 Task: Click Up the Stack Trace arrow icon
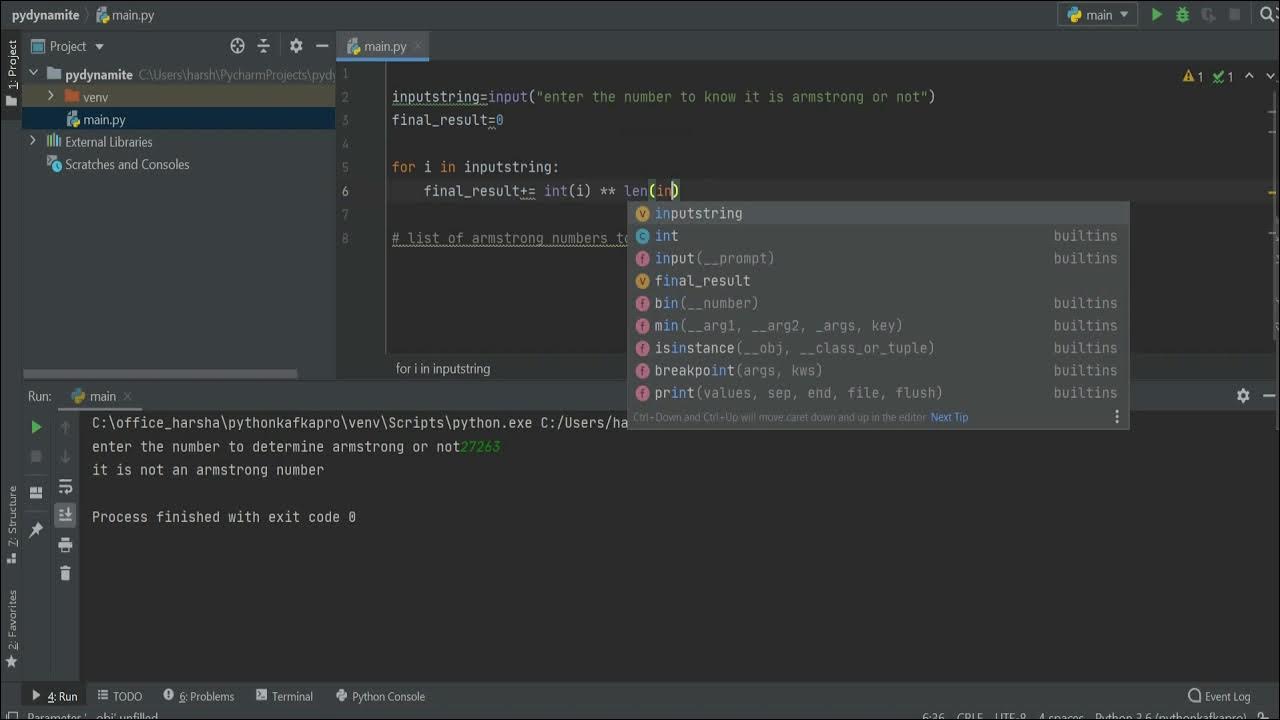(65, 427)
